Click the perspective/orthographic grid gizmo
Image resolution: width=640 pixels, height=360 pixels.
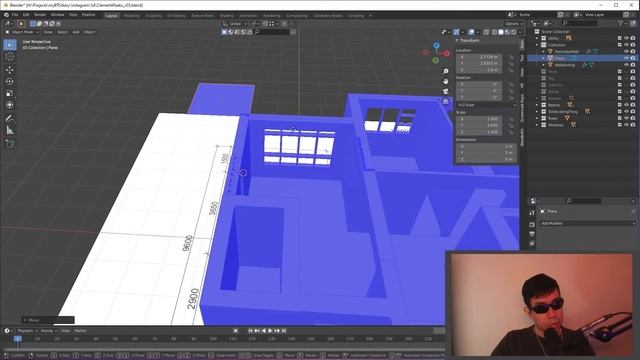446,101
